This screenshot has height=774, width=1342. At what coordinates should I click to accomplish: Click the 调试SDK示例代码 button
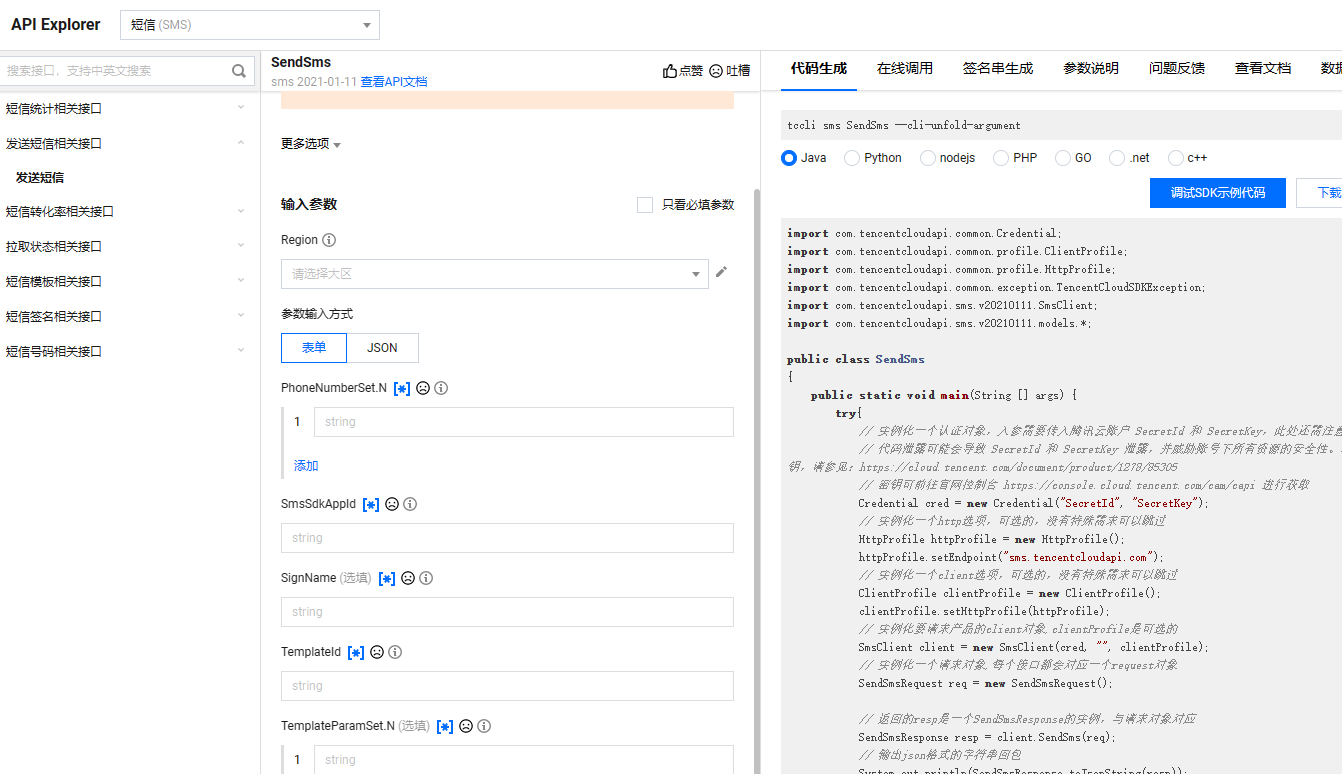coord(1218,193)
